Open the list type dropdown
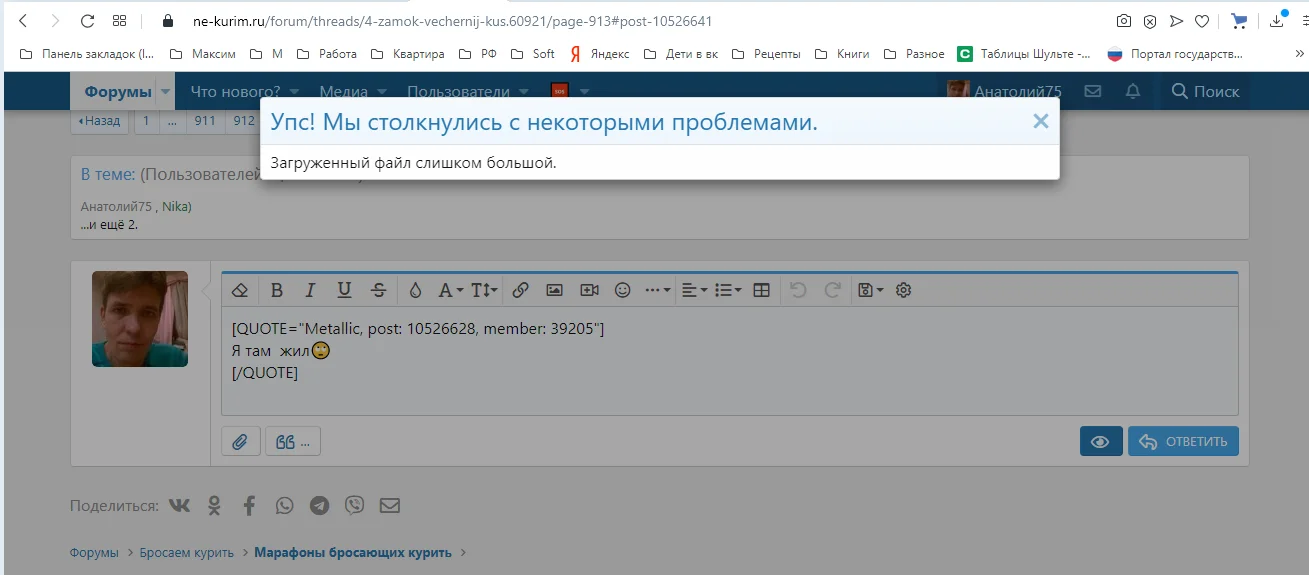 tap(729, 290)
